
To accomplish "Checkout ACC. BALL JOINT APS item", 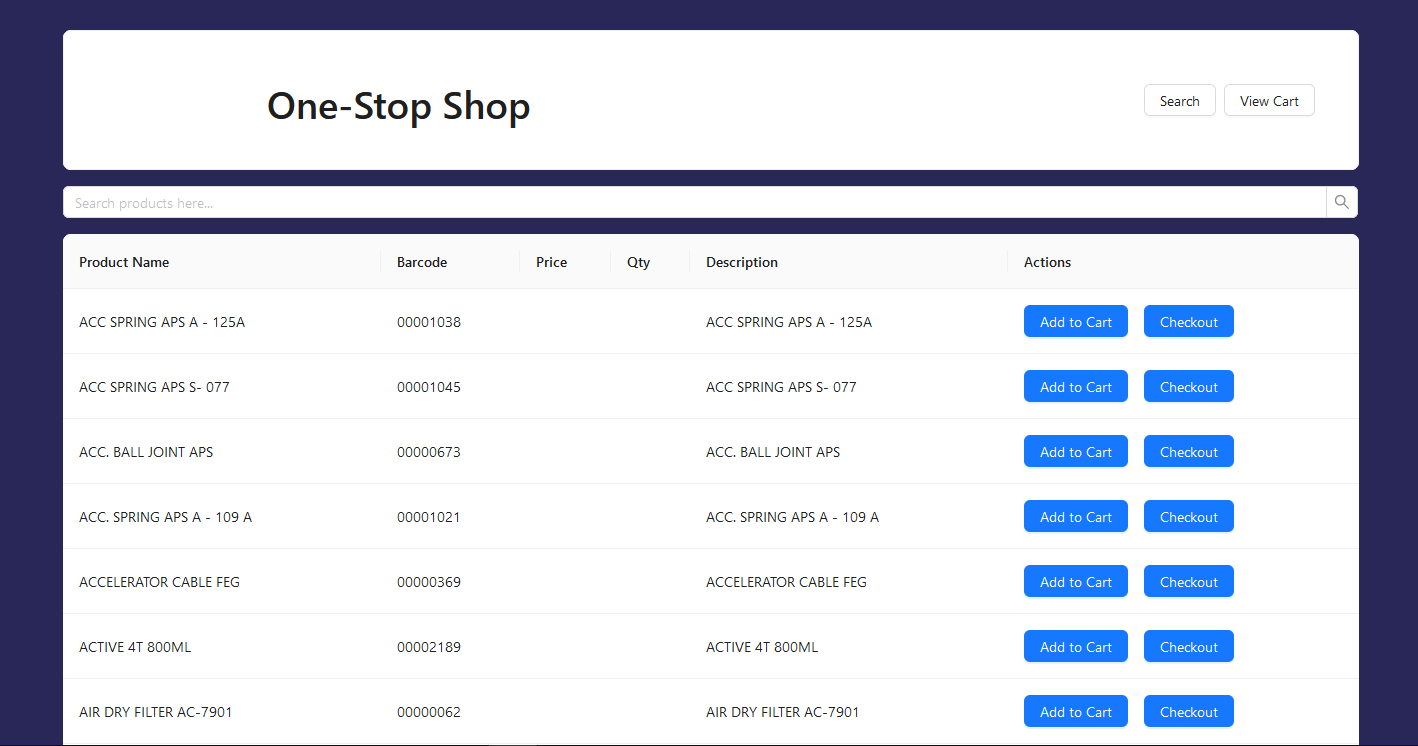I will 1188,452.
